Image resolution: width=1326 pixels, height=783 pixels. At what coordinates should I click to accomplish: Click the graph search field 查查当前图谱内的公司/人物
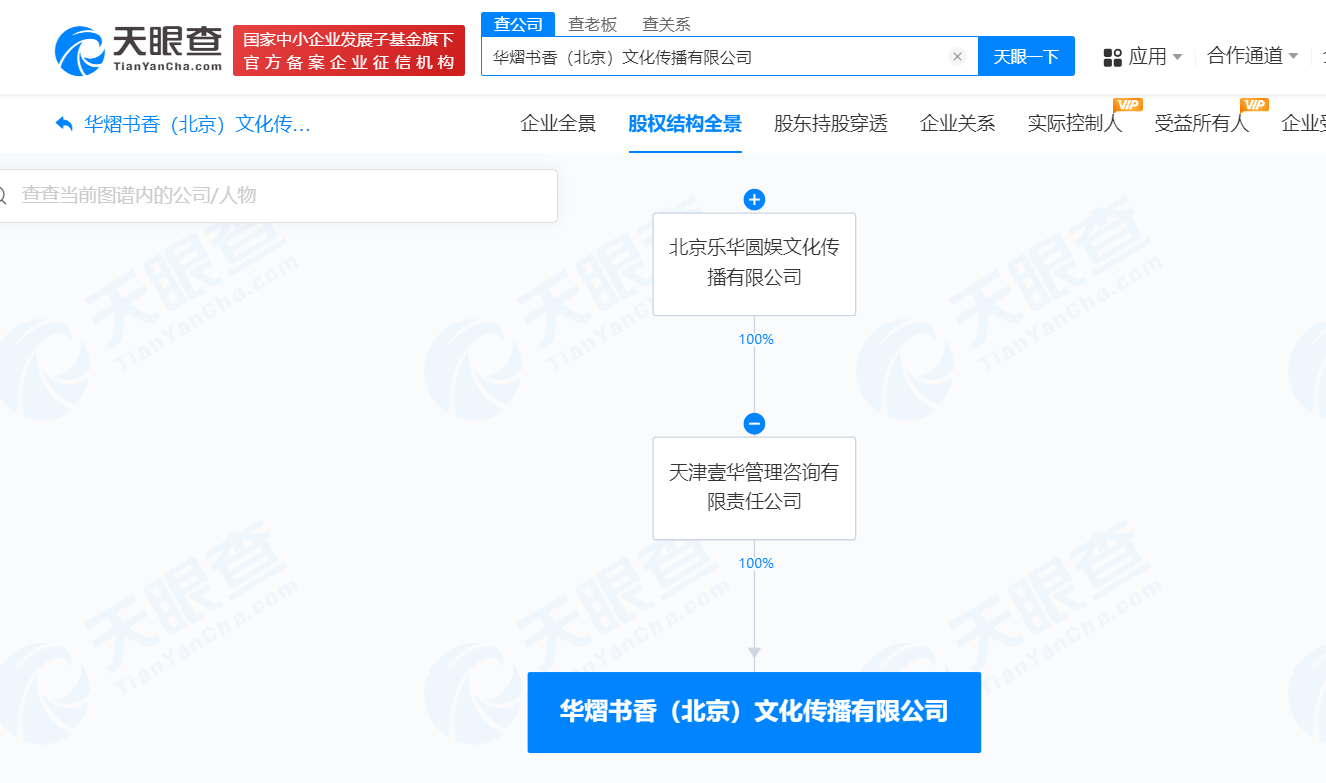pyautogui.click(x=278, y=196)
